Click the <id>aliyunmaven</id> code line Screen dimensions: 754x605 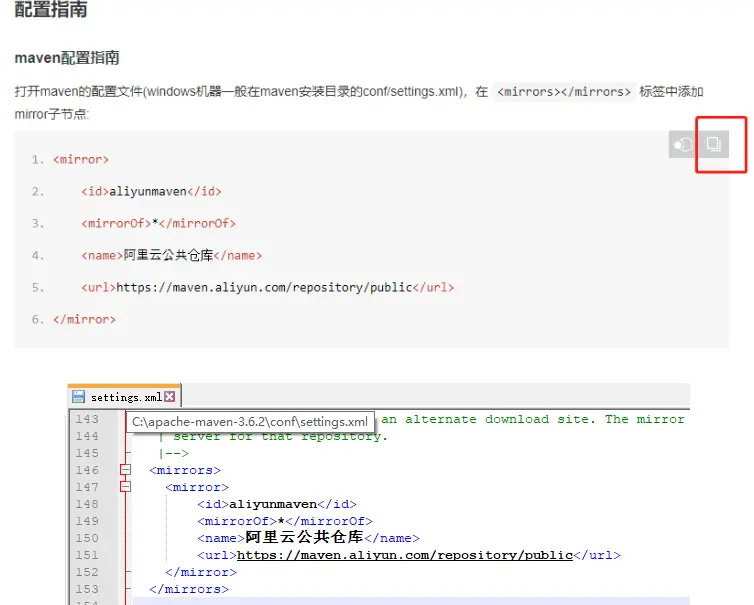151,191
